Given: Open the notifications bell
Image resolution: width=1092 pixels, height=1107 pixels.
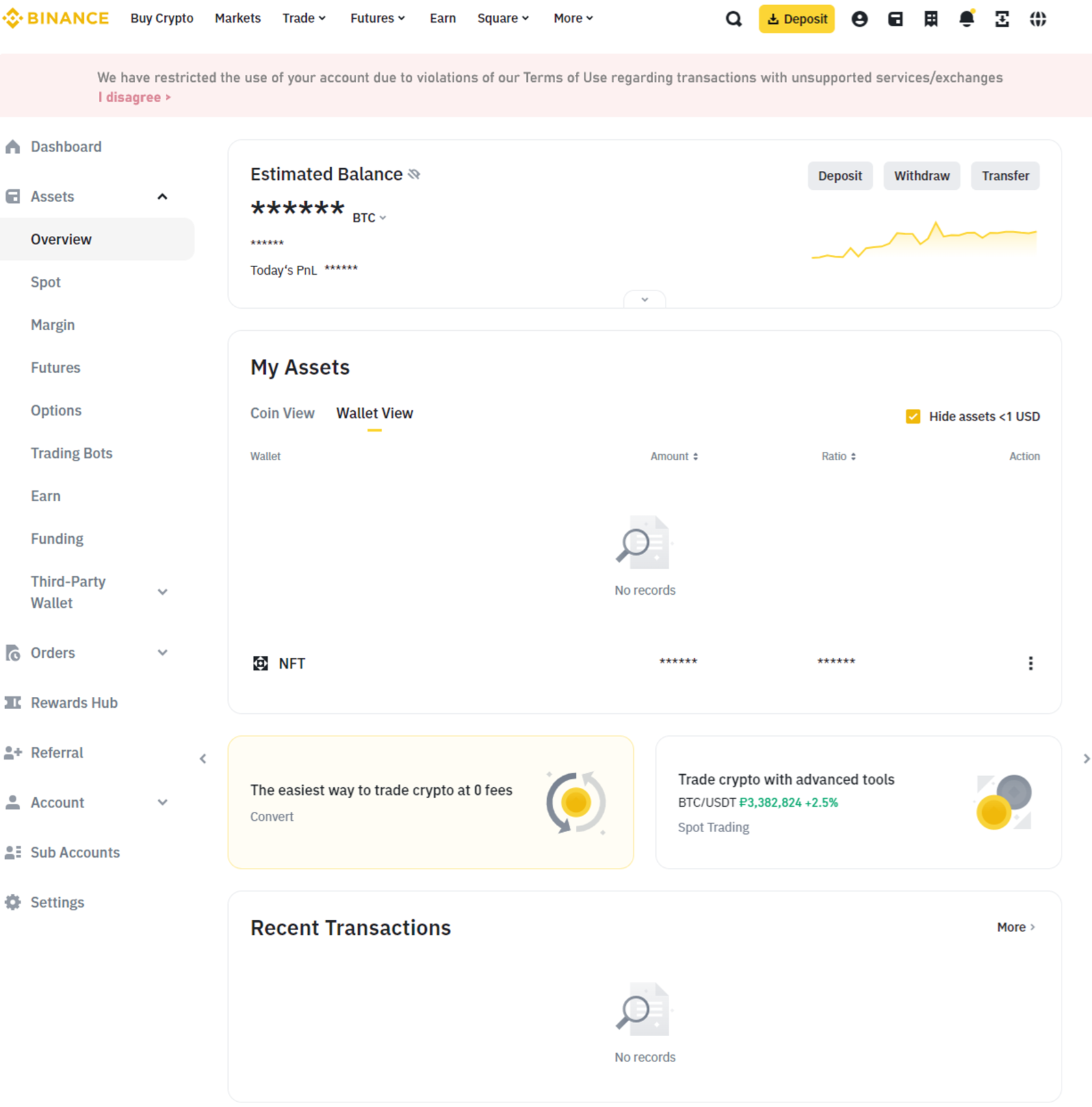Looking at the screenshot, I should click(x=967, y=19).
